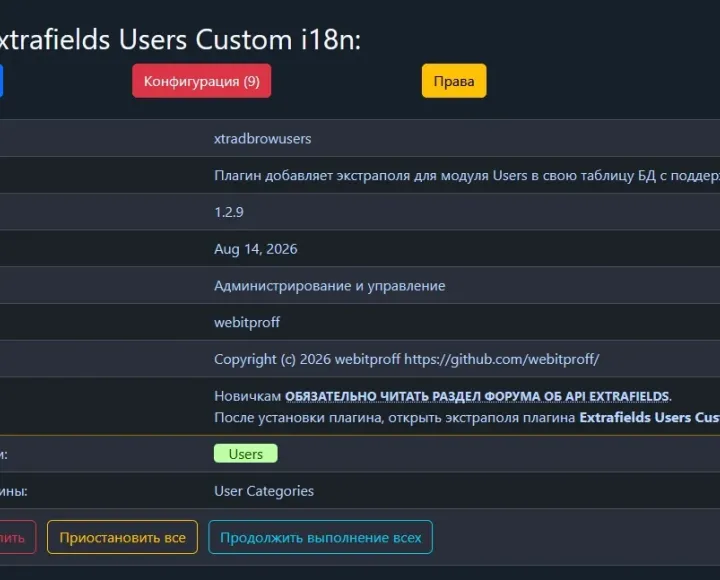The width and height of the screenshot is (720, 580).
Task: Click the Приостановить все button
Action: (x=123, y=537)
